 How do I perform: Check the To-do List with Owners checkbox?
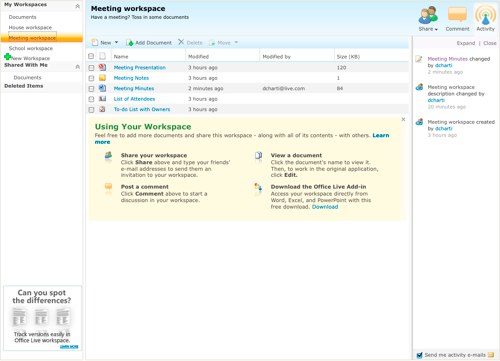point(91,109)
